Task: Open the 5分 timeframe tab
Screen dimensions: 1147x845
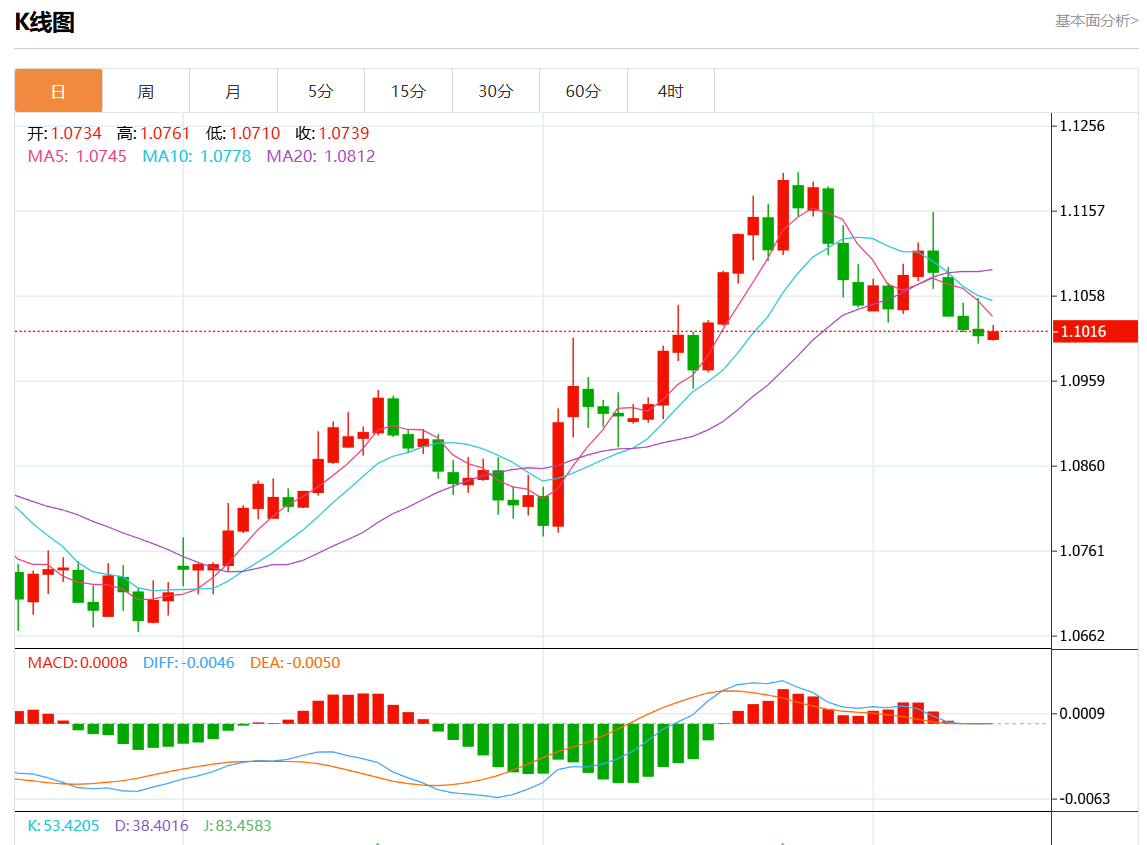Action: 321,91
